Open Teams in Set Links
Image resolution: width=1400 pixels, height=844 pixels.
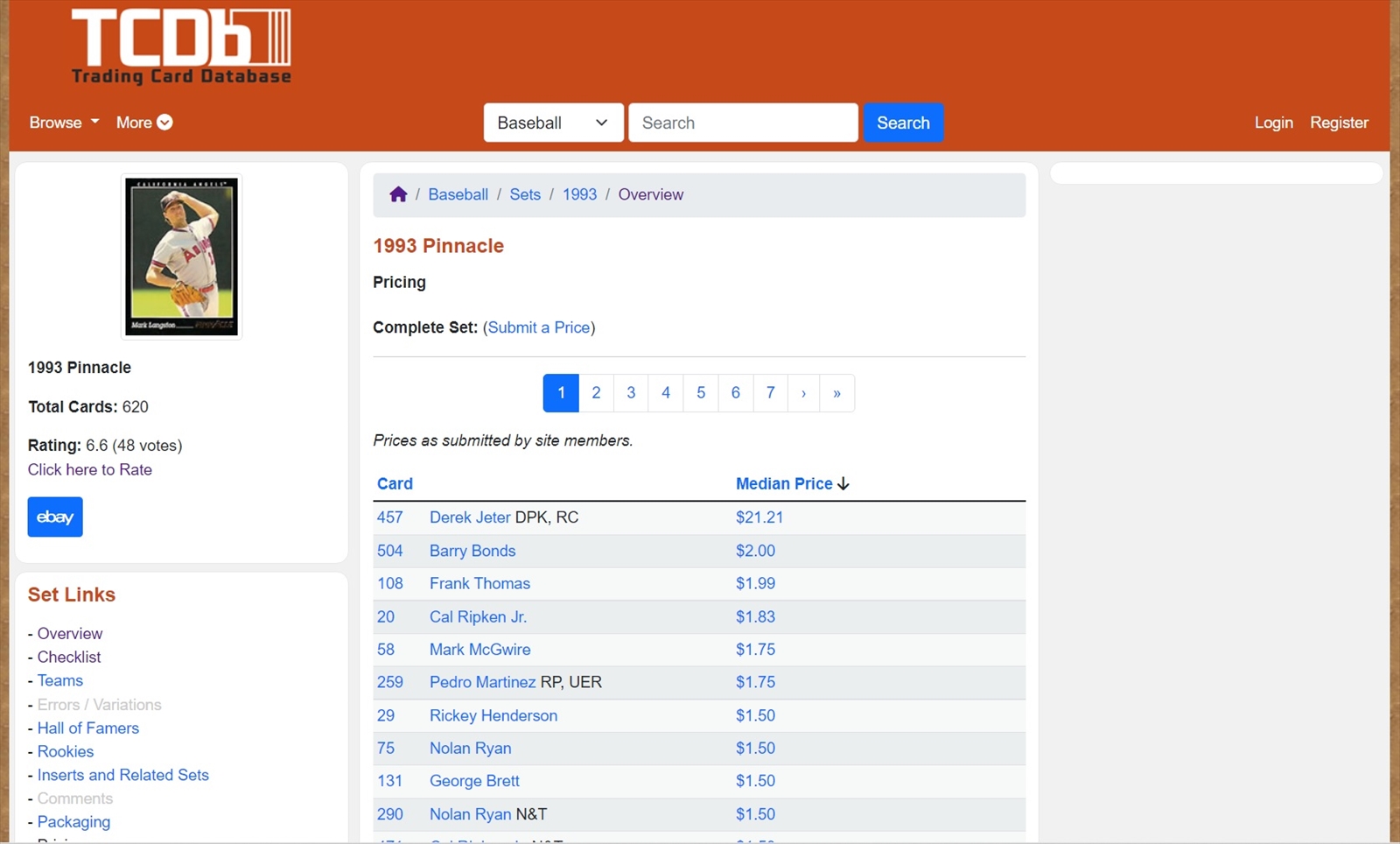60,680
